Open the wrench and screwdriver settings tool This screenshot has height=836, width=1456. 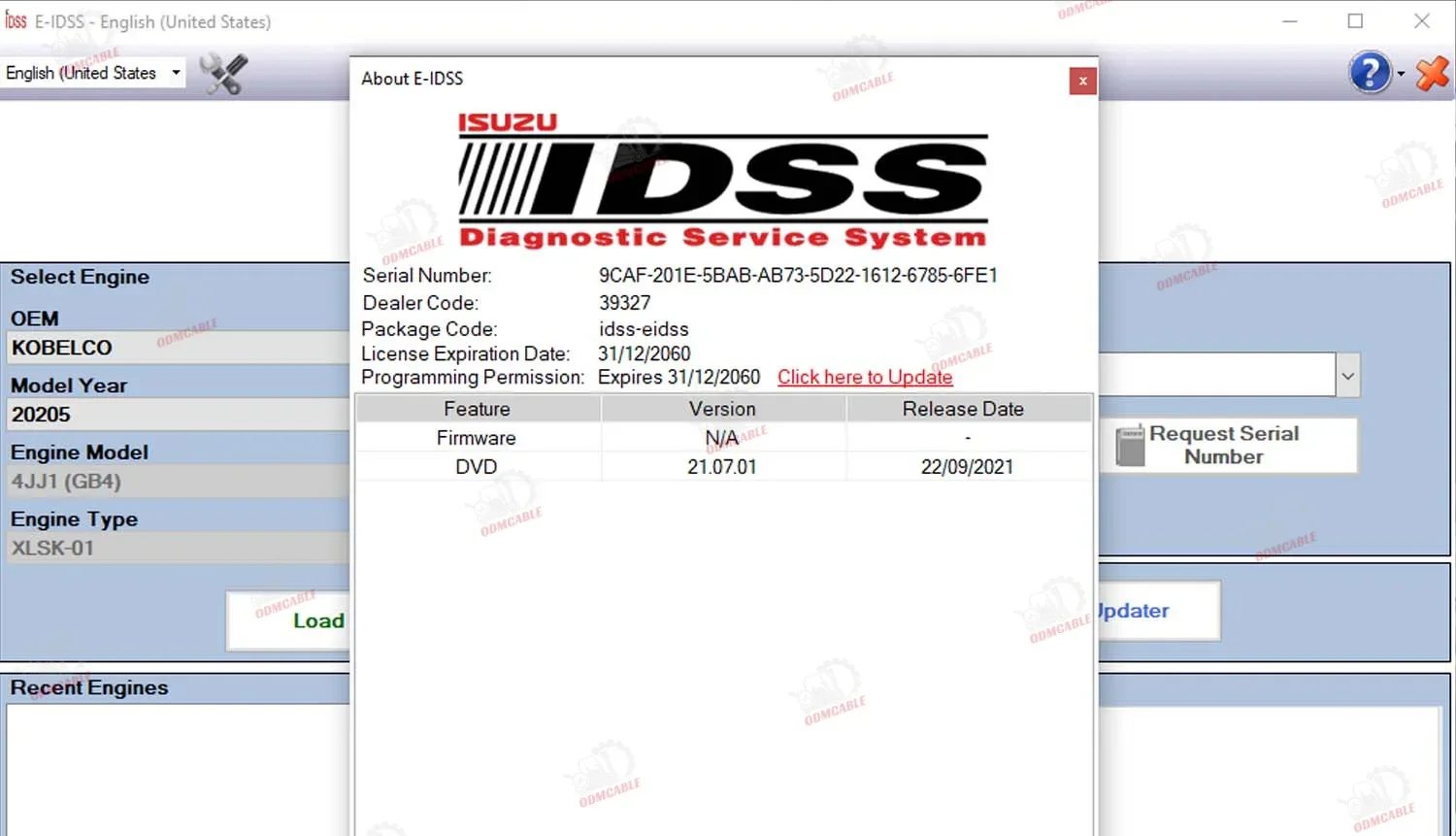223,74
